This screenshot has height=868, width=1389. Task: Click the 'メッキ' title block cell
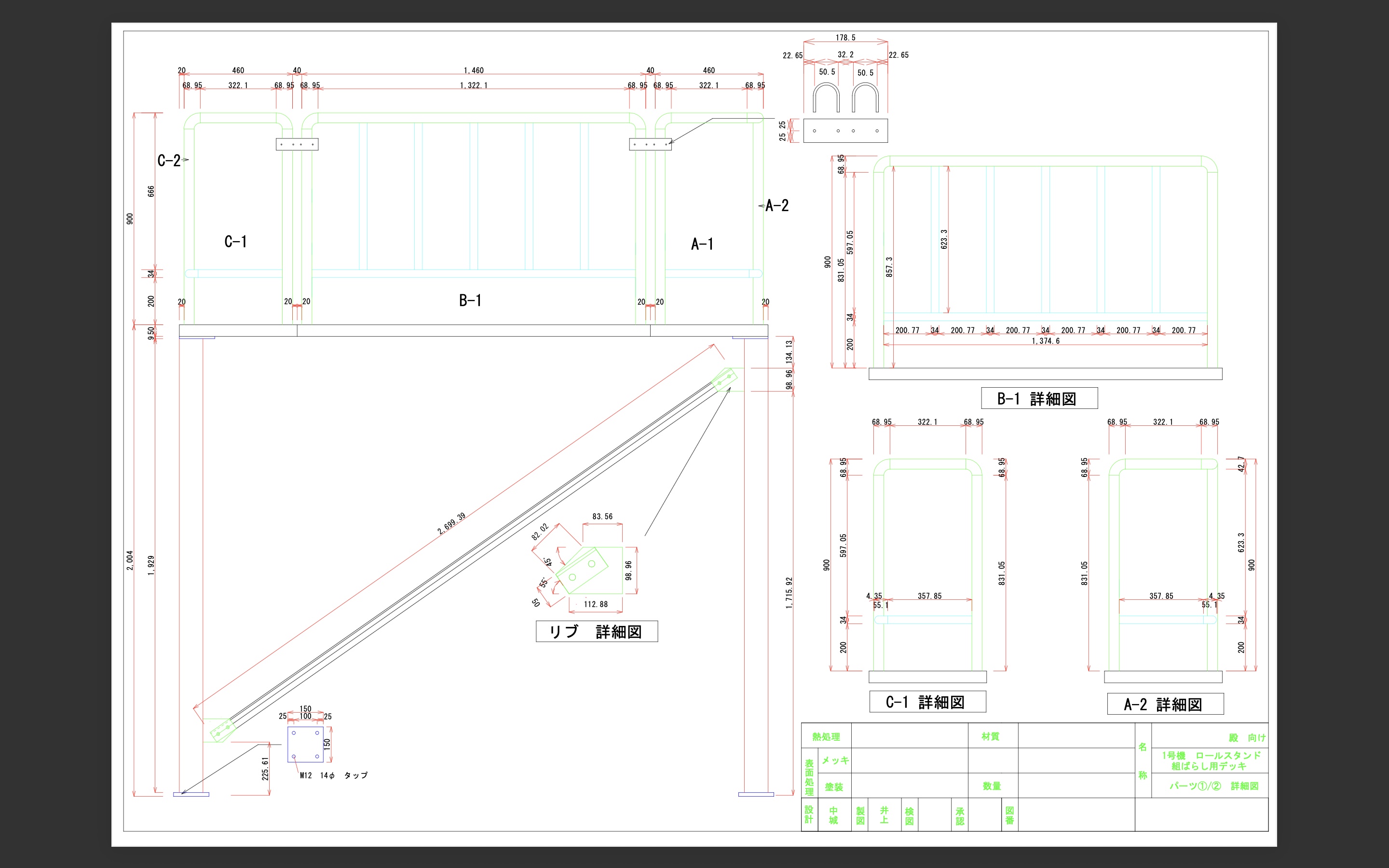[835, 760]
